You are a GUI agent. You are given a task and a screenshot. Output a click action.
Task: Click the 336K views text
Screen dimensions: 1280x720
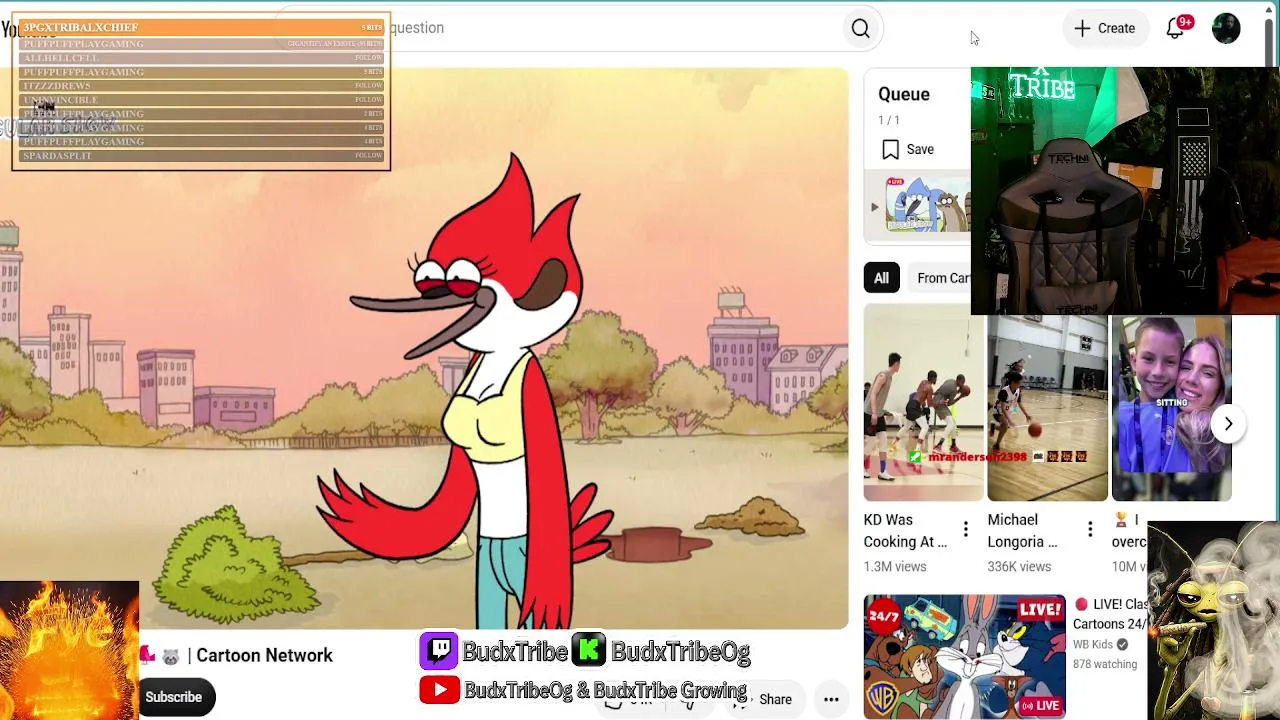(x=1019, y=566)
